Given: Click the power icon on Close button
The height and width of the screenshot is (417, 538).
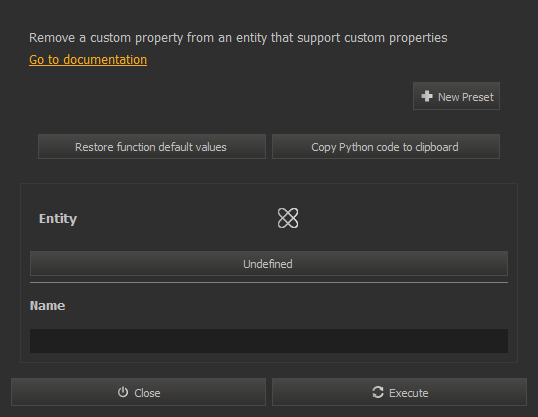Looking at the screenshot, I should [123, 392].
